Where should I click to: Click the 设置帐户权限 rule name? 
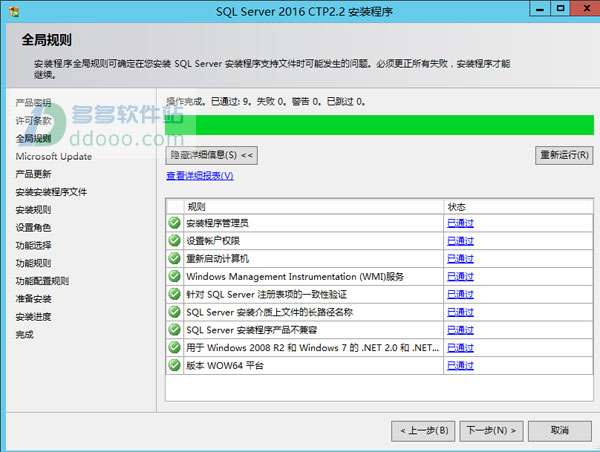pyautogui.click(x=213, y=241)
